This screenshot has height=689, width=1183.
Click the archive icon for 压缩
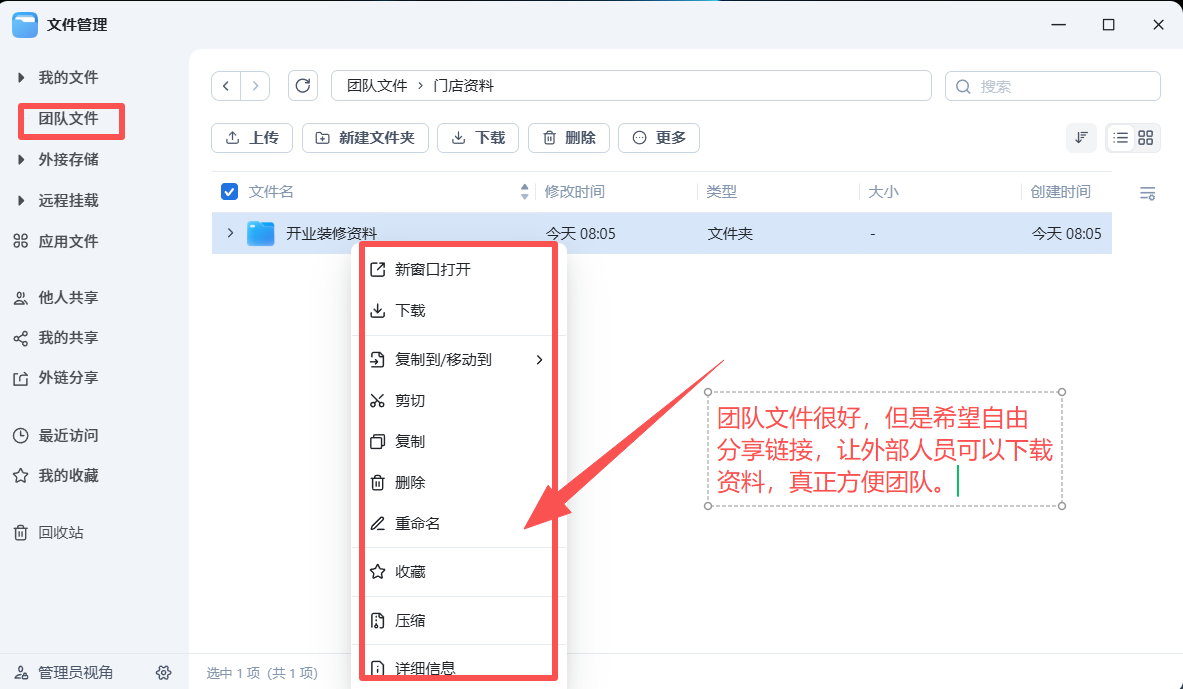click(x=378, y=621)
